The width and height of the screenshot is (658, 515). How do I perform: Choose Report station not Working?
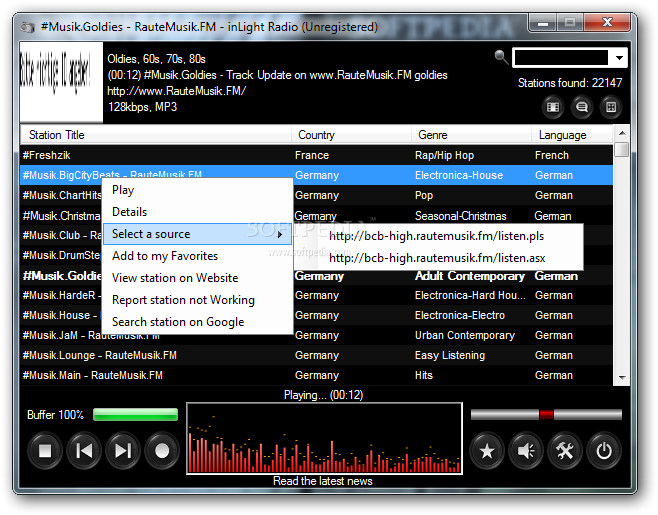click(197, 300)
